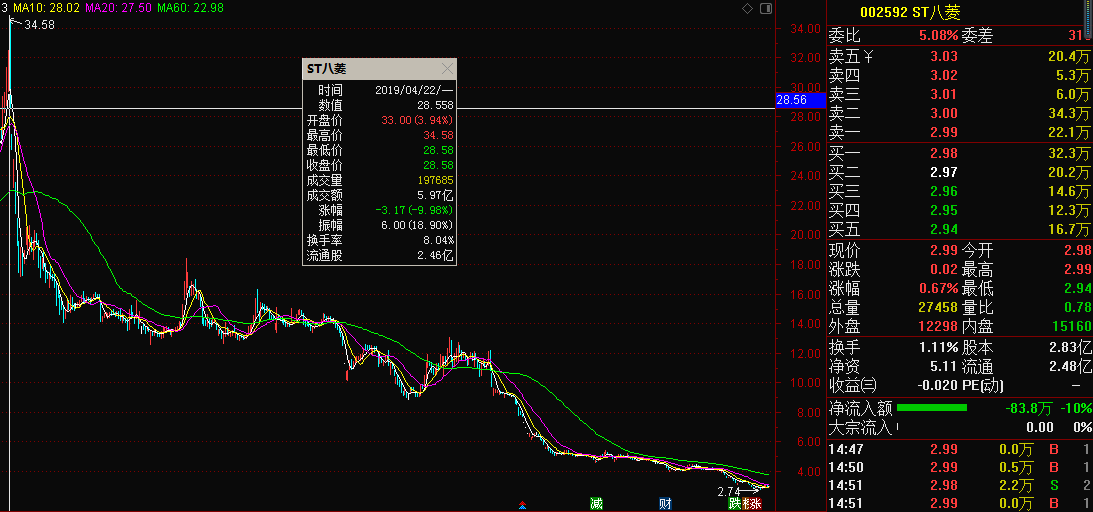
Task: Close the ST八菱 data popup
Action: [447, 69]
